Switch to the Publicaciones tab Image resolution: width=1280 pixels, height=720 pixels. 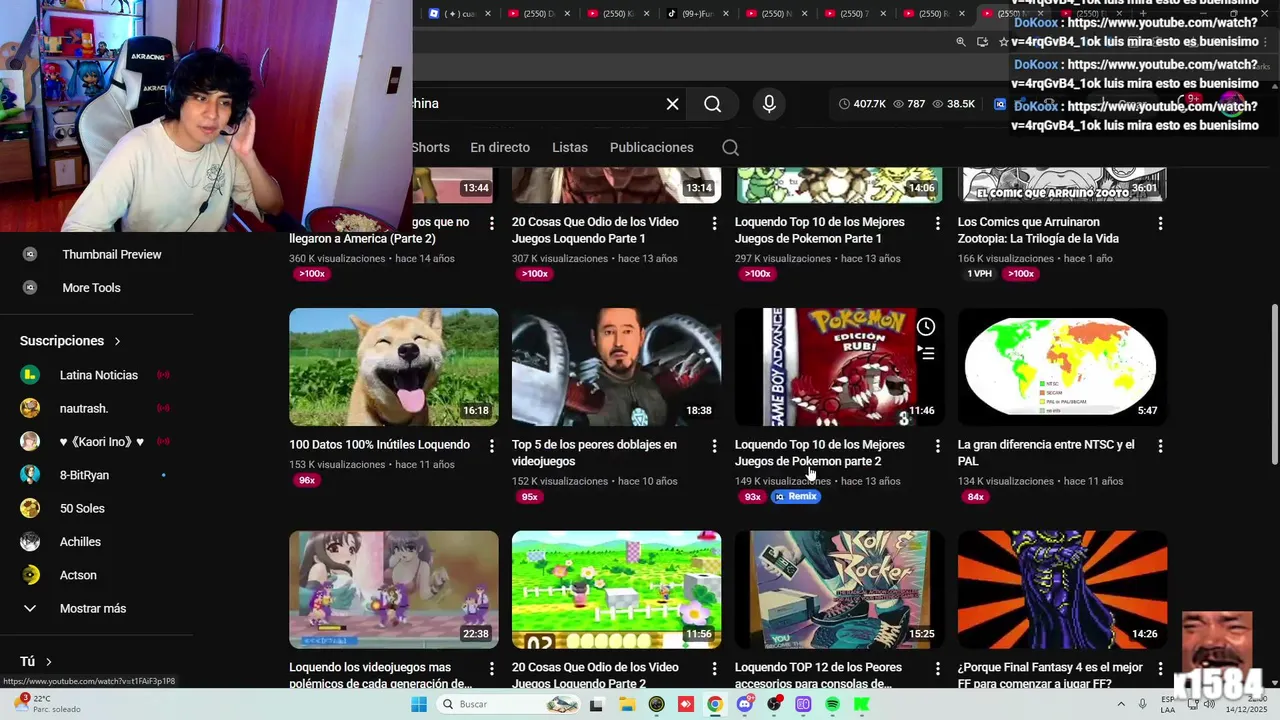coord(651,147)
